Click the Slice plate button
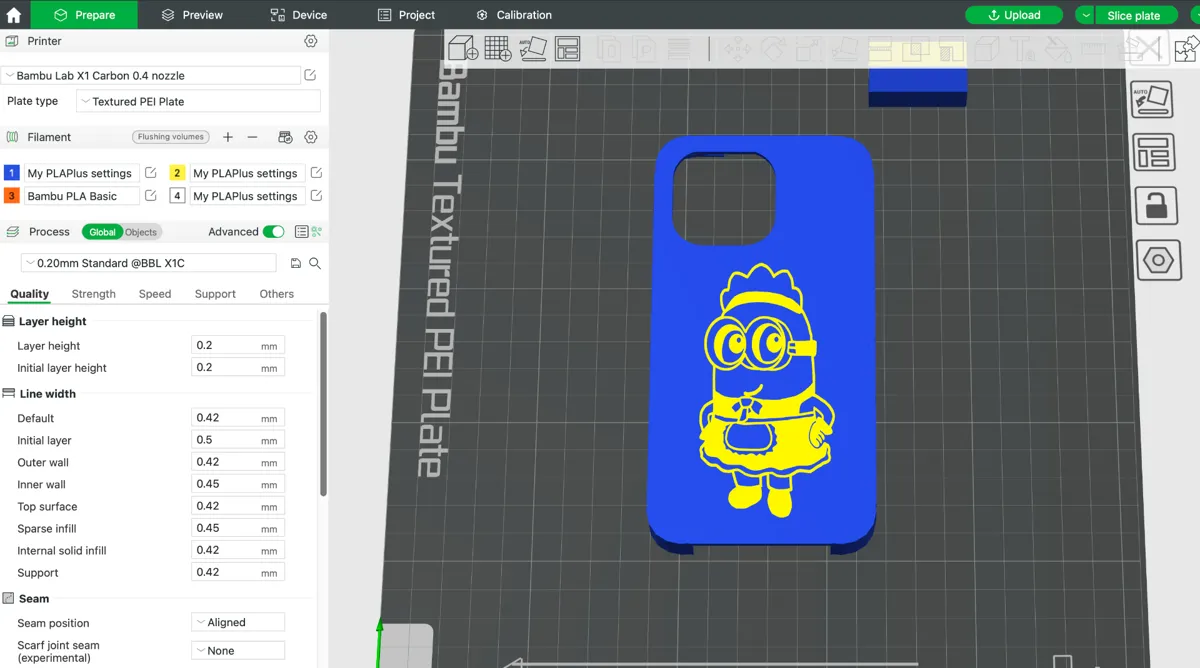The image size is (1200, 668). [1134, 15]
